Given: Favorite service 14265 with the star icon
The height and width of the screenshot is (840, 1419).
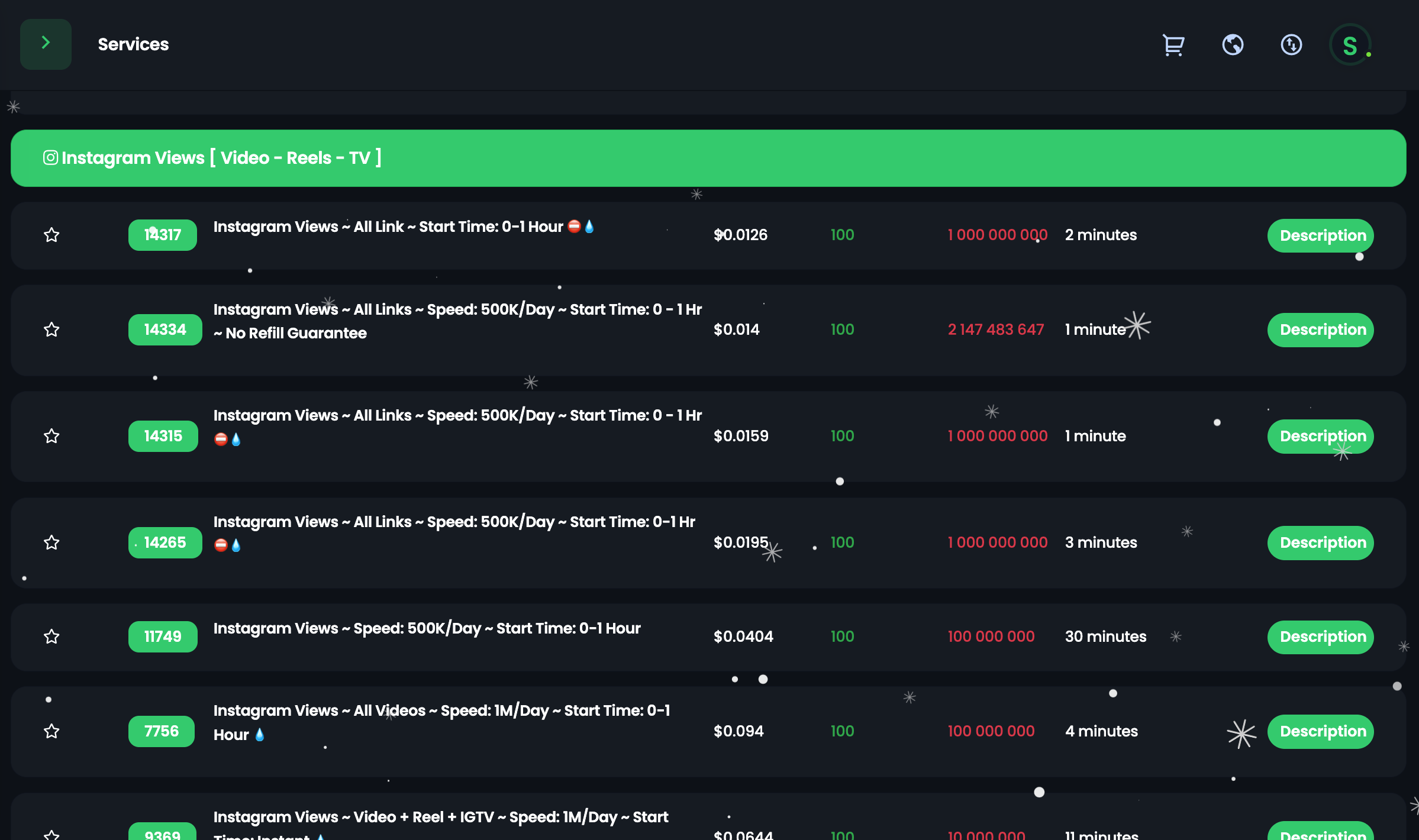Looking at the screenshot, I should tap(52, 542).
